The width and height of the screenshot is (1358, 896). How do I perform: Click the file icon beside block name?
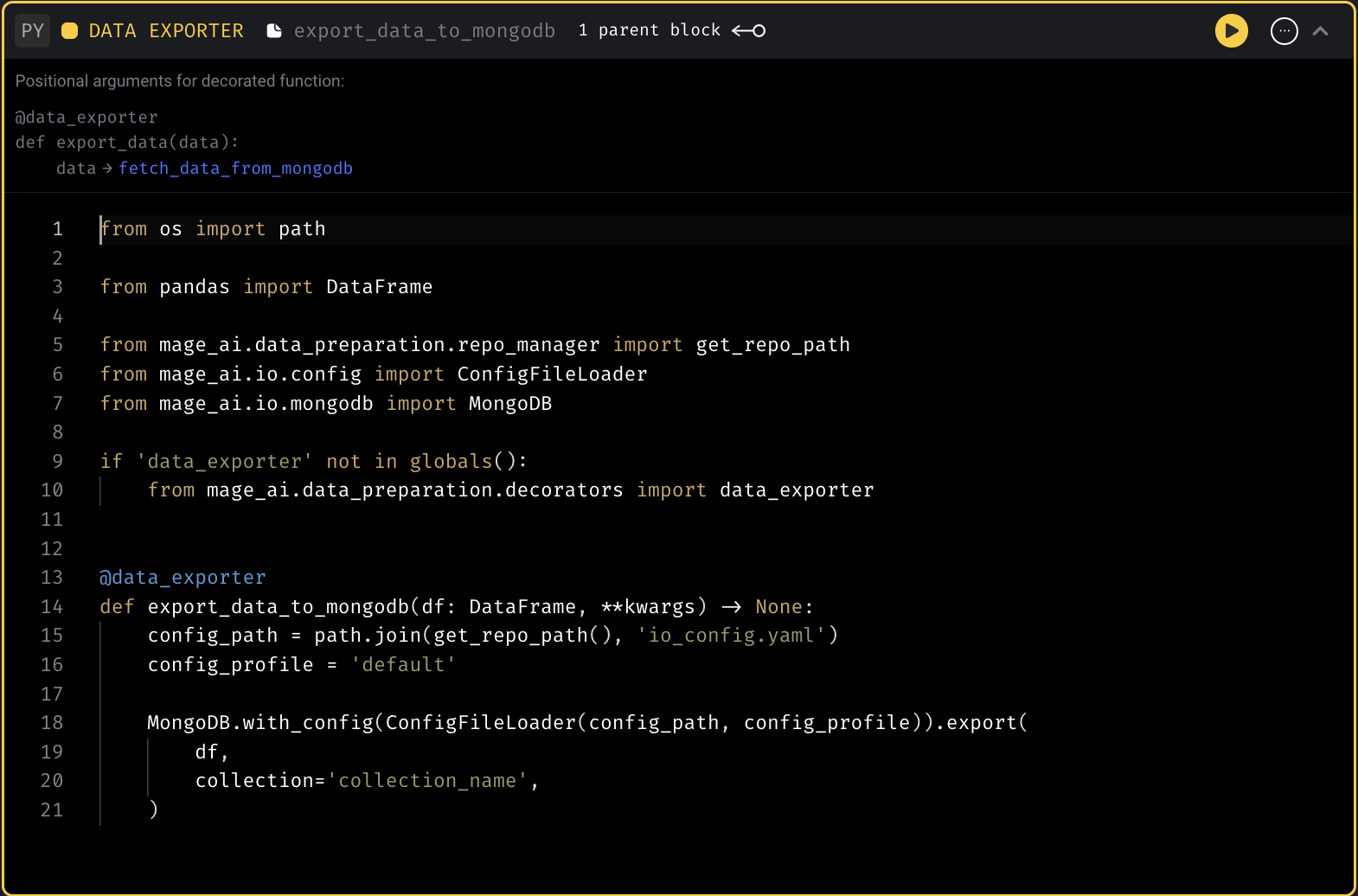point(274,31)
